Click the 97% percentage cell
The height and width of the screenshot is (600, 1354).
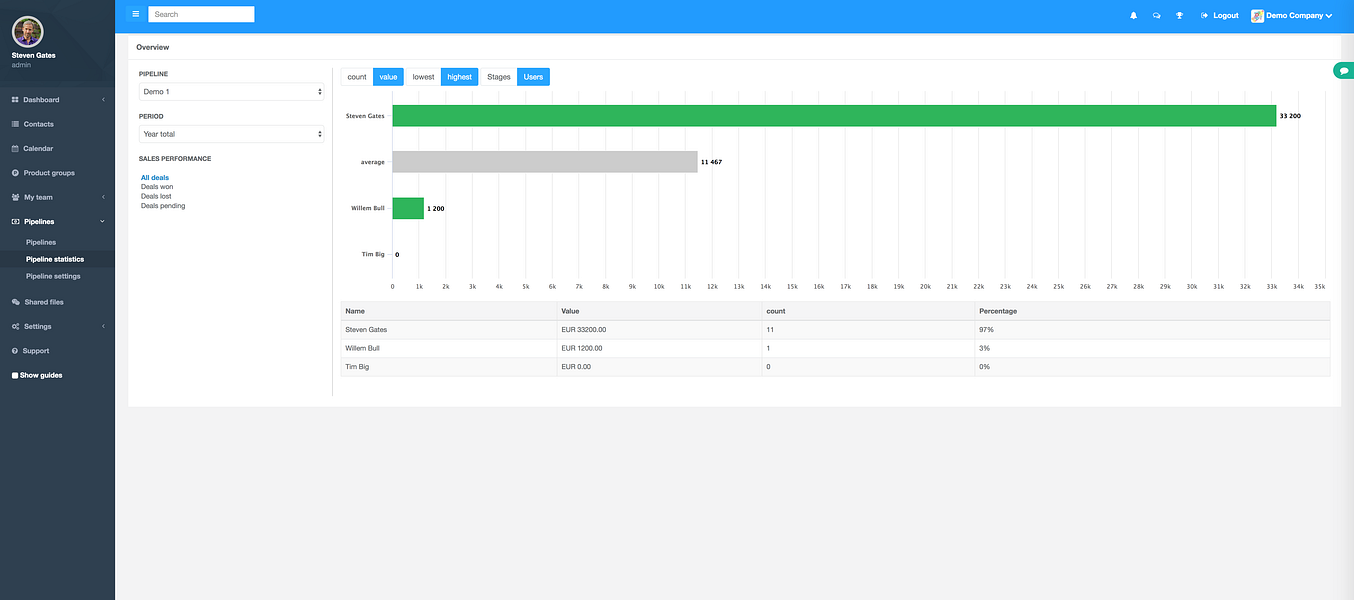[x=1153, y=329]
